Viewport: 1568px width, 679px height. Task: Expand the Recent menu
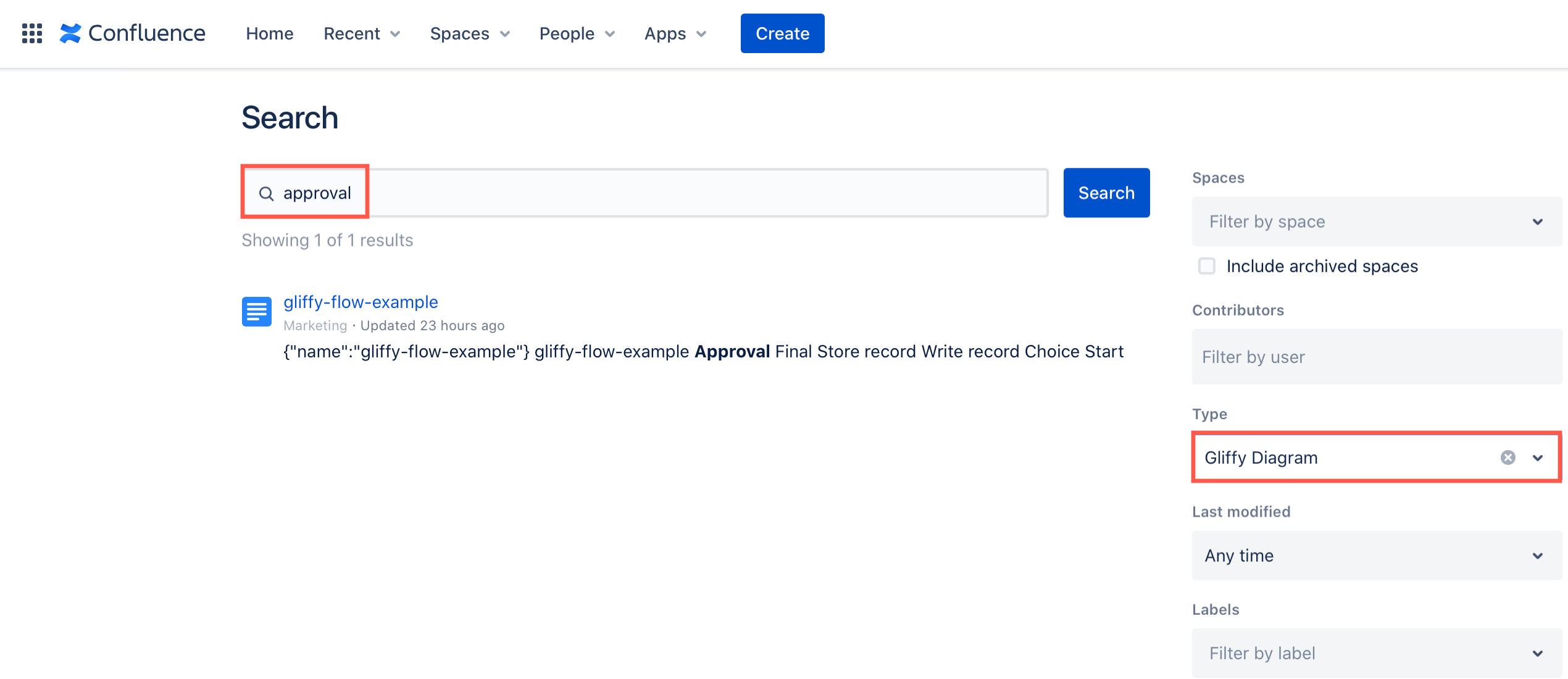(x=361, y=33)
